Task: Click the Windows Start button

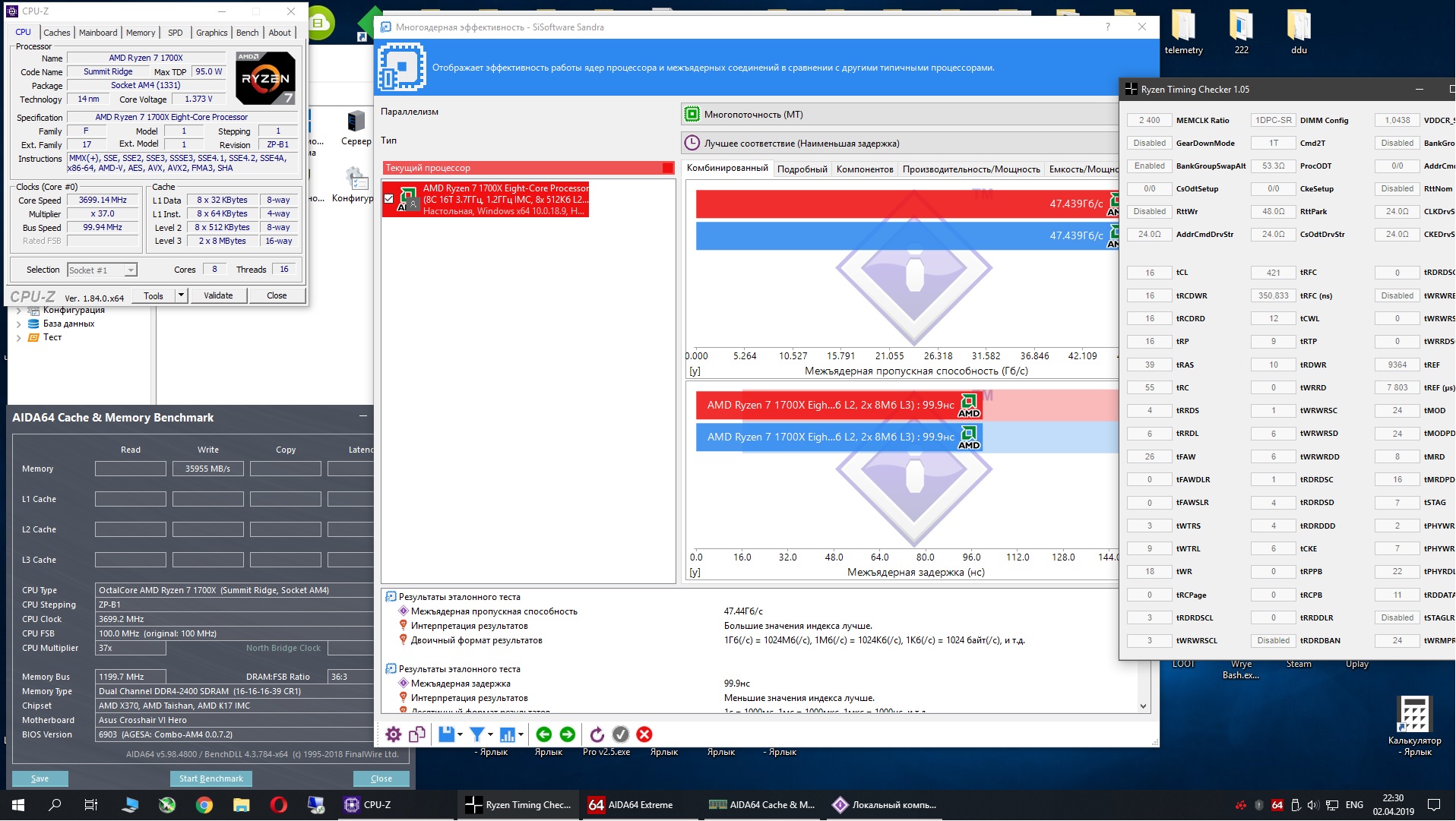Action: click(18, 805)
